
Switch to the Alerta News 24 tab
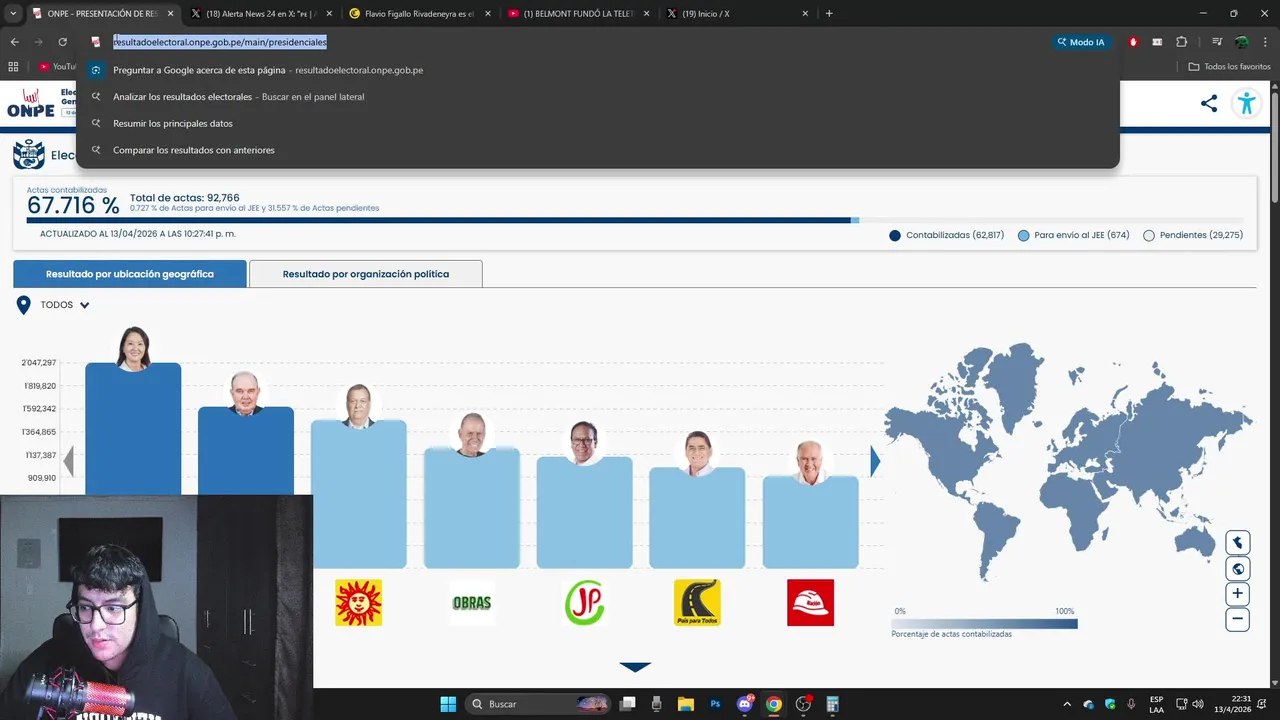(261, 13)
